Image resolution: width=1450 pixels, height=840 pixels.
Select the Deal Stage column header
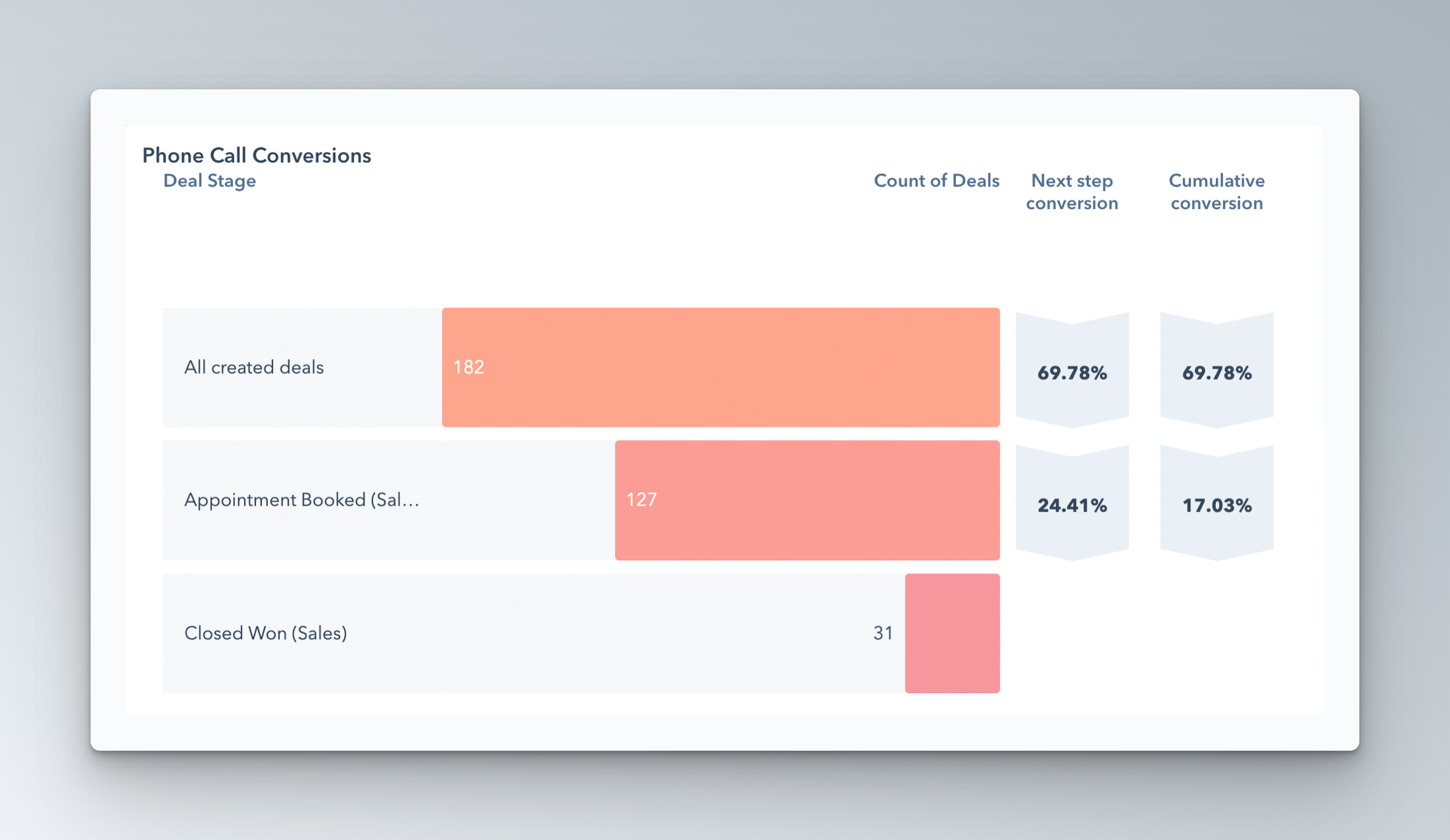coord(209,181)
